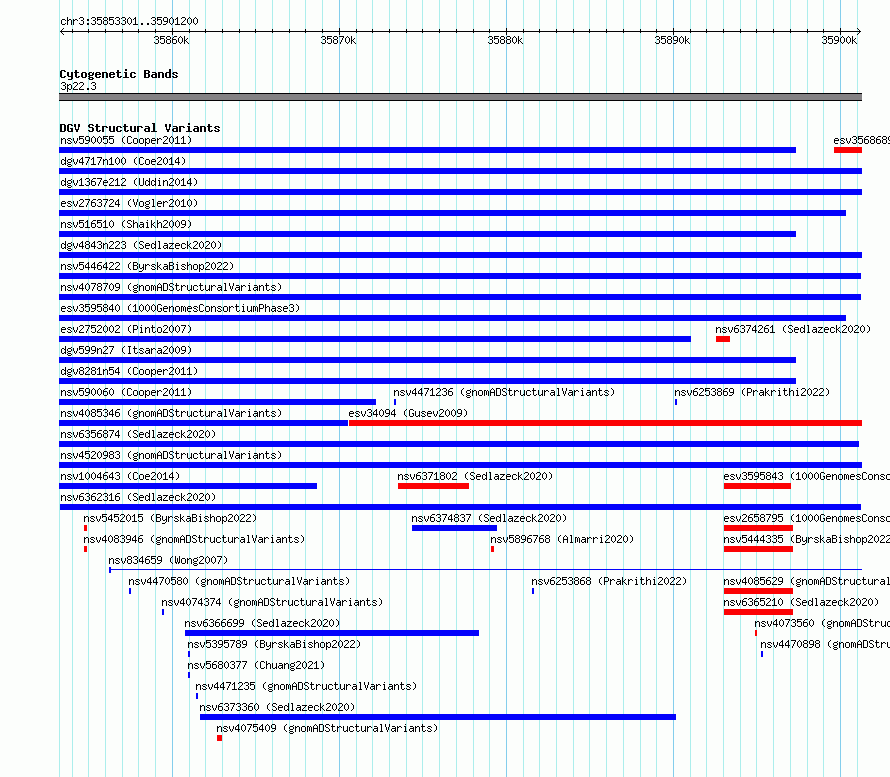Click the long red esv34094 bar

pyautogui.click(x=605, y=423)
